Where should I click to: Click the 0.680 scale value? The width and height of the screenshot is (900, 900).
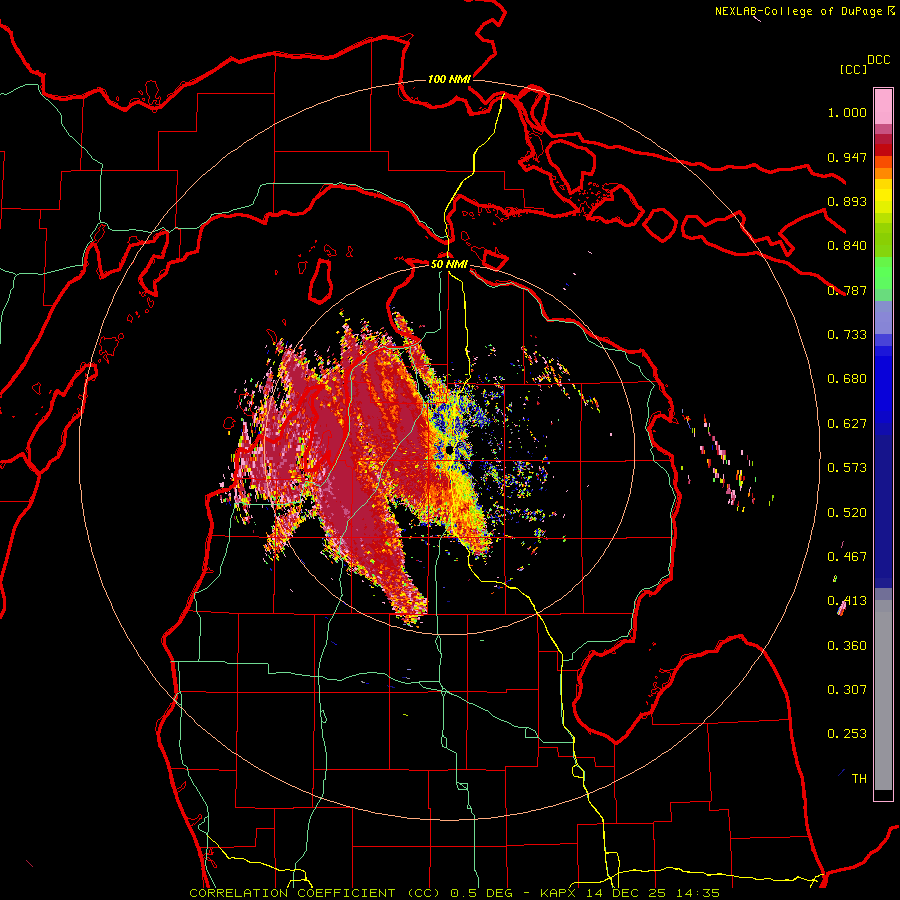847,379
